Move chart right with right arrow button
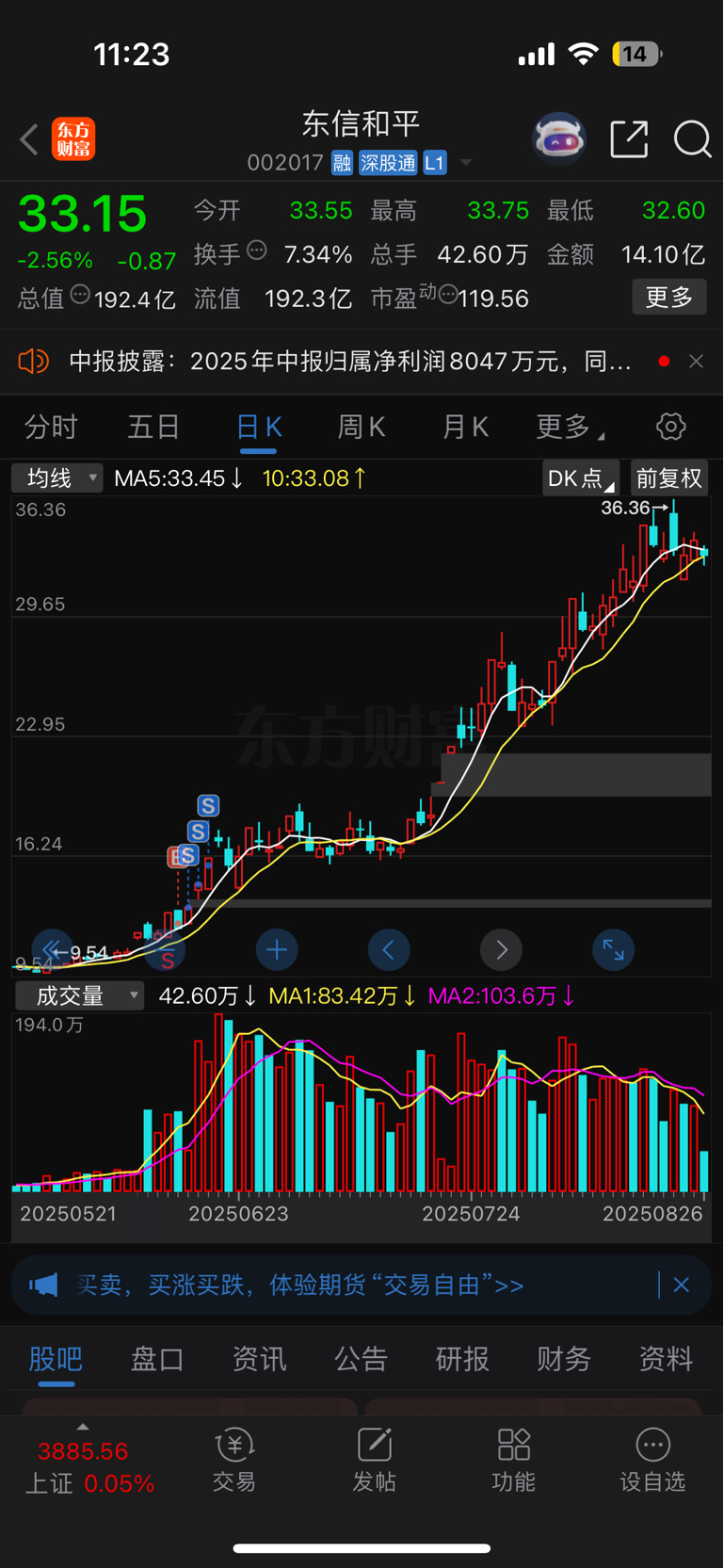This screenshot has width=724, height=1568. point(501,949)
